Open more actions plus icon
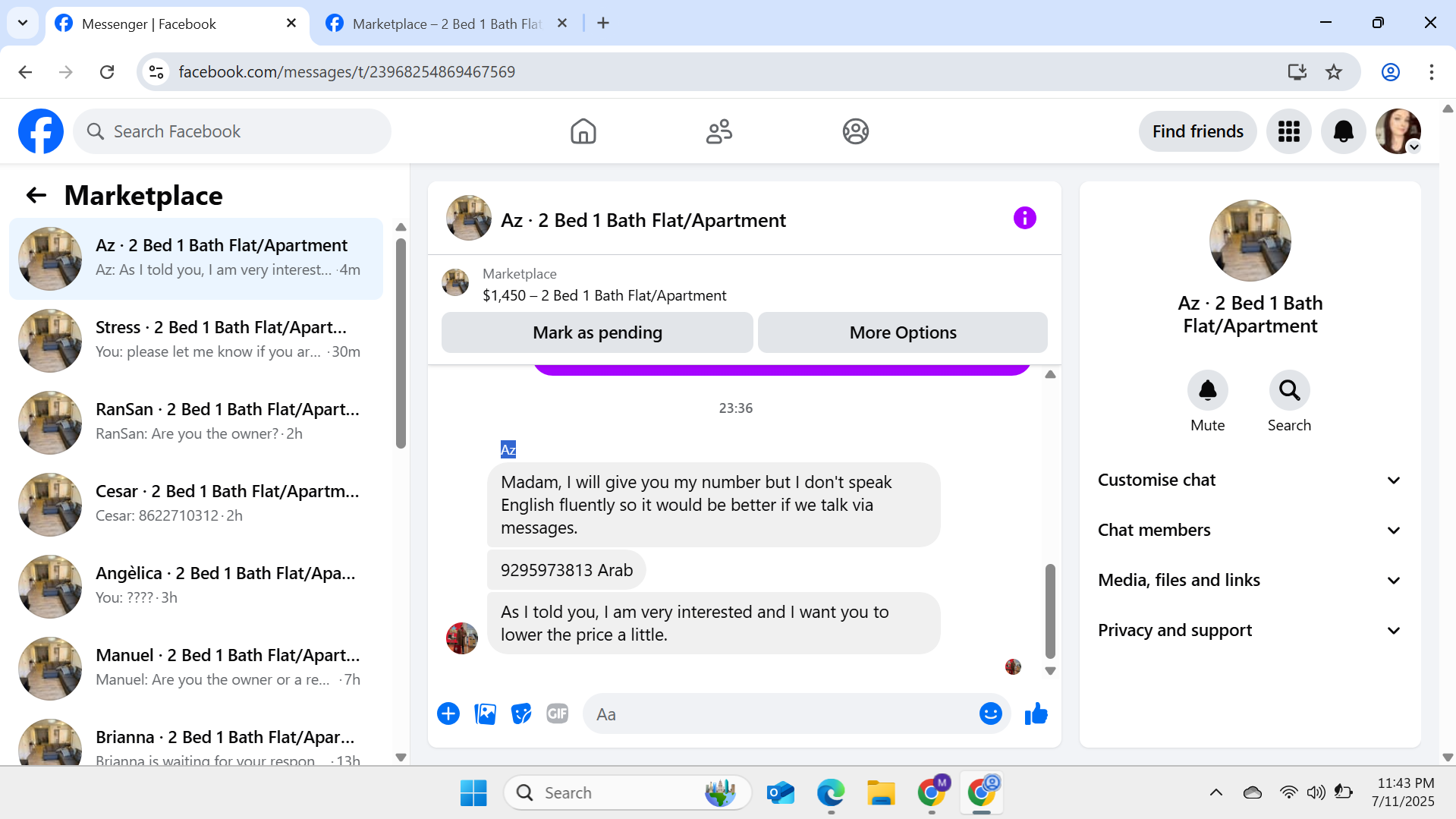Image resolution: width=1456 pixels, height=819 pixels. pyautogui.click(x=448, y=713)
